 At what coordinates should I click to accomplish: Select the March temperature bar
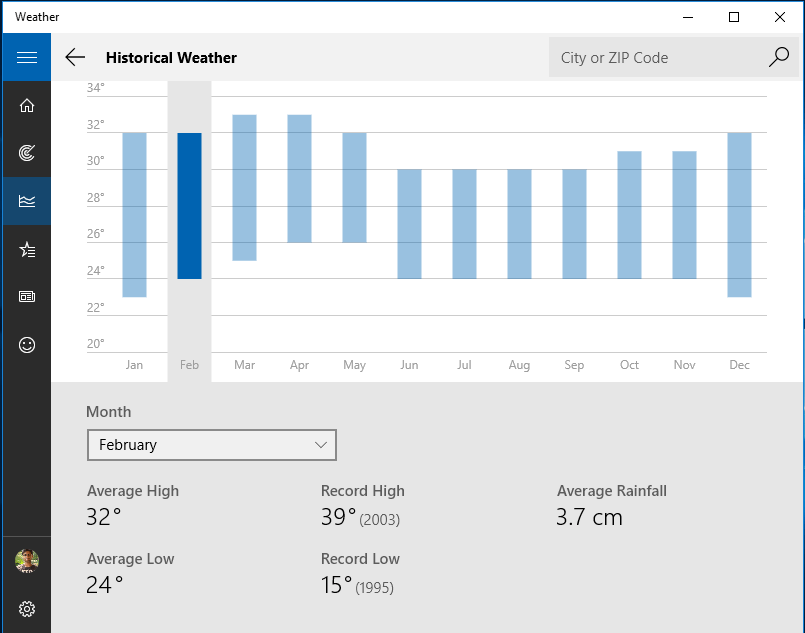[244, 187]
